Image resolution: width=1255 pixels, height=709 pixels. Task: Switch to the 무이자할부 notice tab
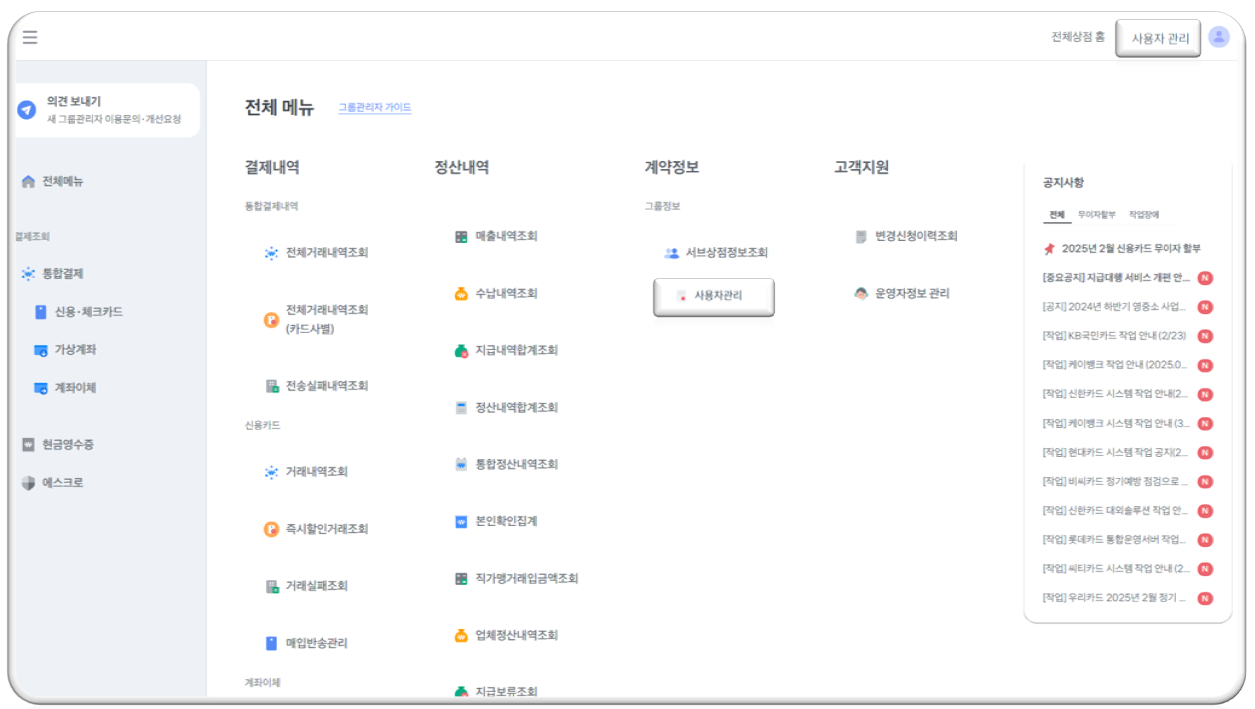1096,215
